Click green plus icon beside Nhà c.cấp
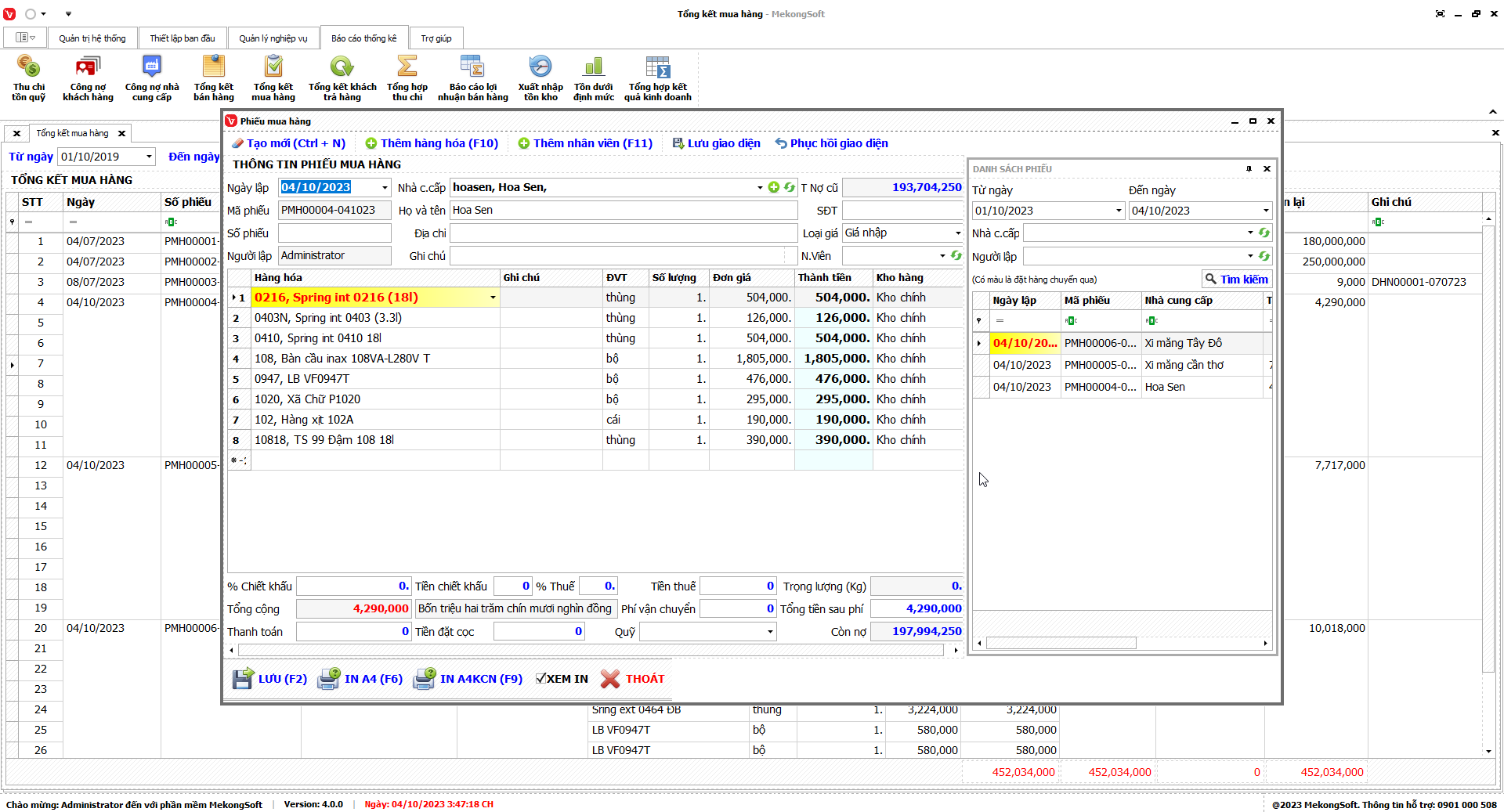Viewport: 1504px width, 812px height. tap(774, 187)
